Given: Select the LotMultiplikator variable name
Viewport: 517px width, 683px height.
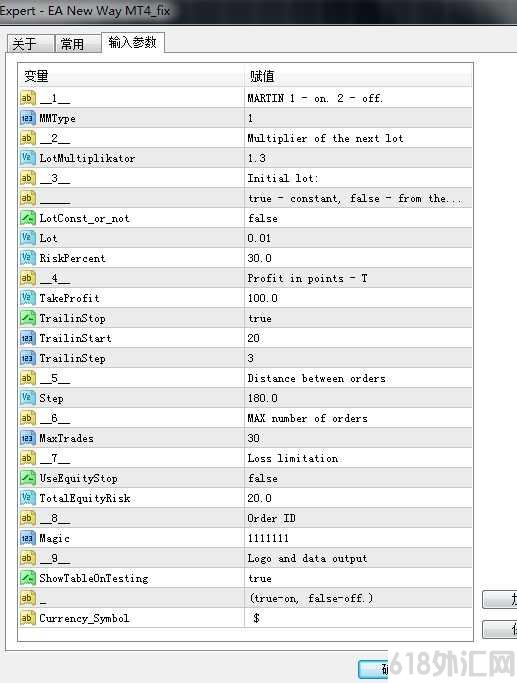Looking at the screenshot, I should pyautogui.click(x=87, y=158).
